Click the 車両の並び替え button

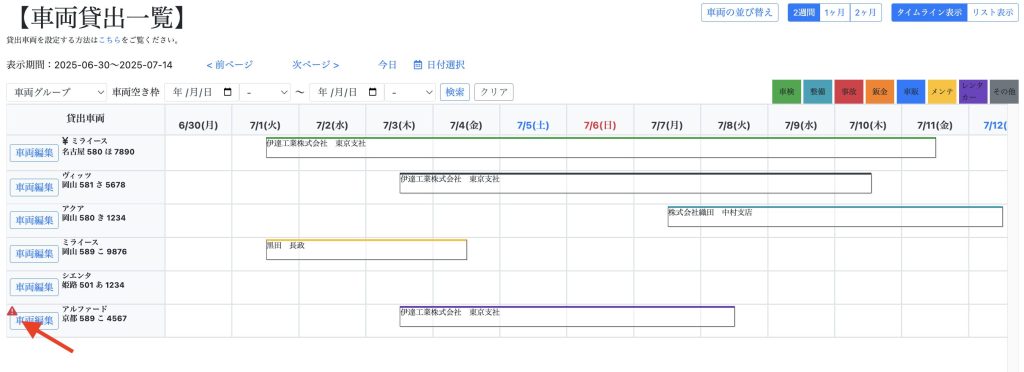(x=740, y=12)
